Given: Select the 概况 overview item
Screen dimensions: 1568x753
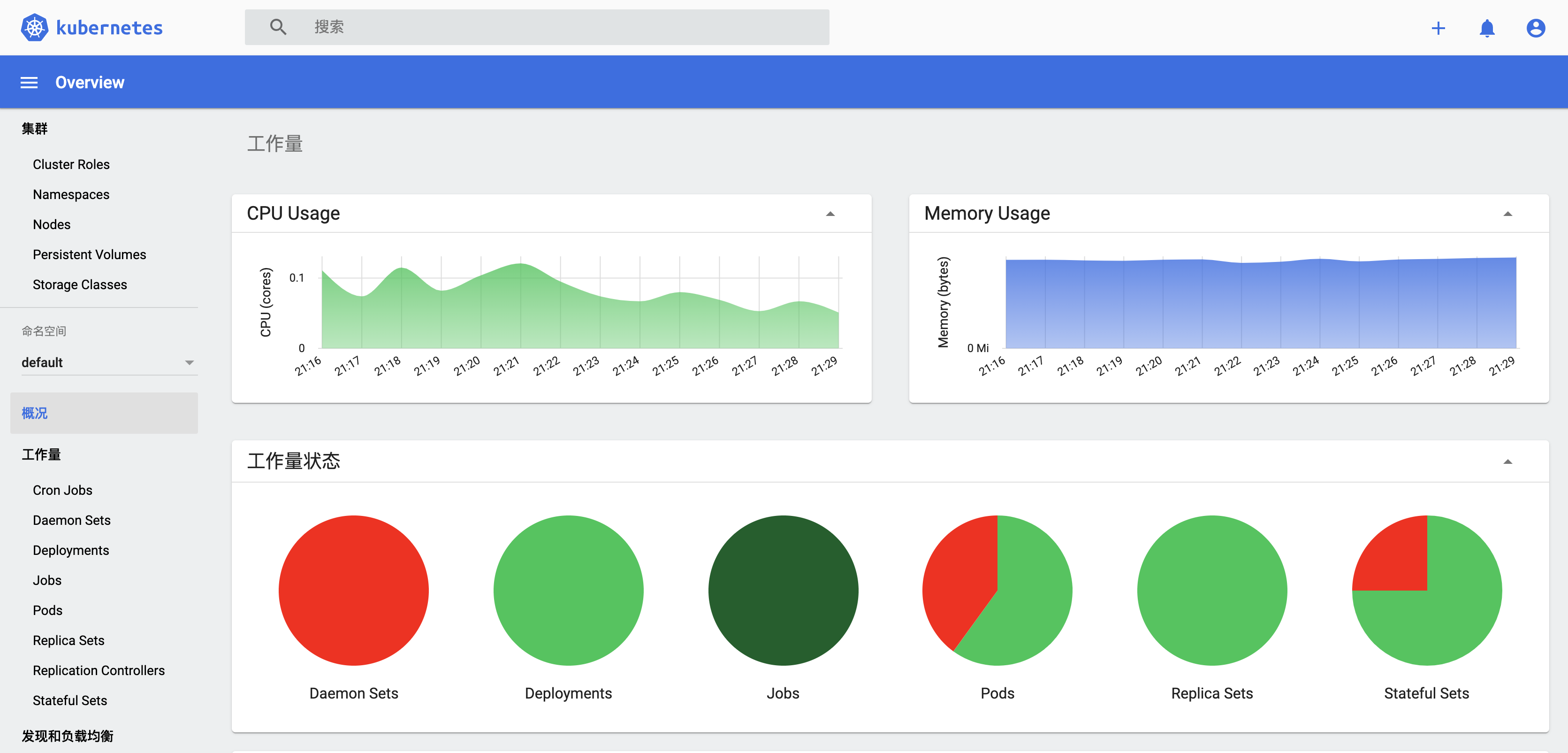Looking at the screenshot, I should [x=104, y=413].
